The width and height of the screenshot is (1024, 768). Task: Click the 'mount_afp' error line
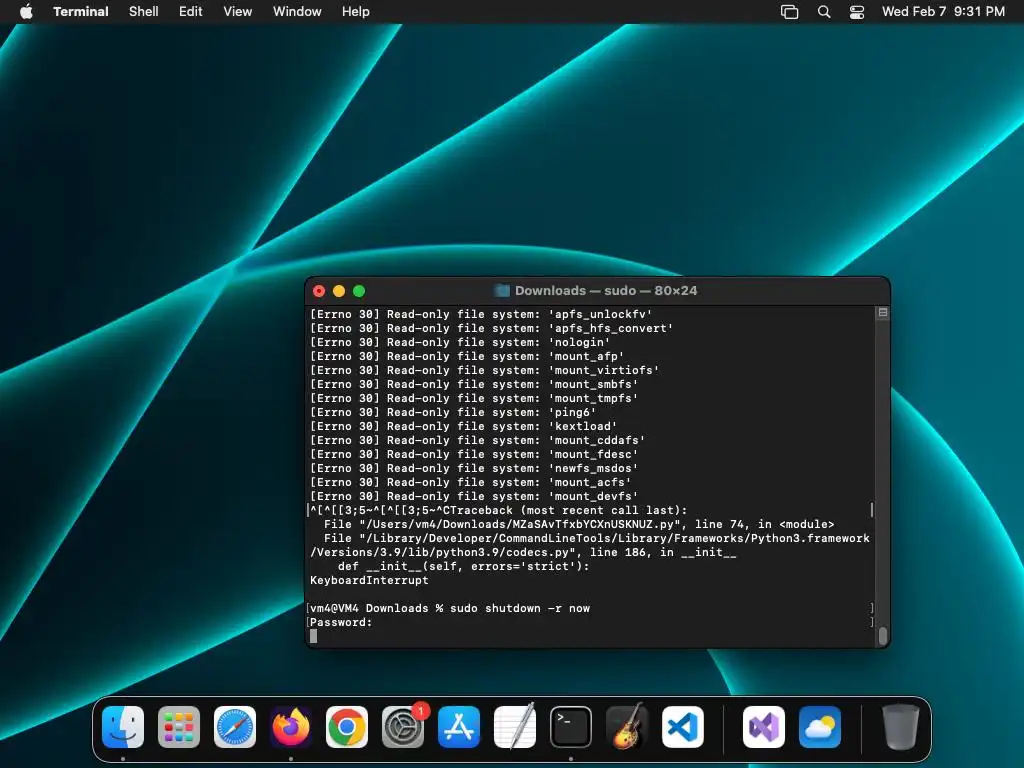coord(467,356)
